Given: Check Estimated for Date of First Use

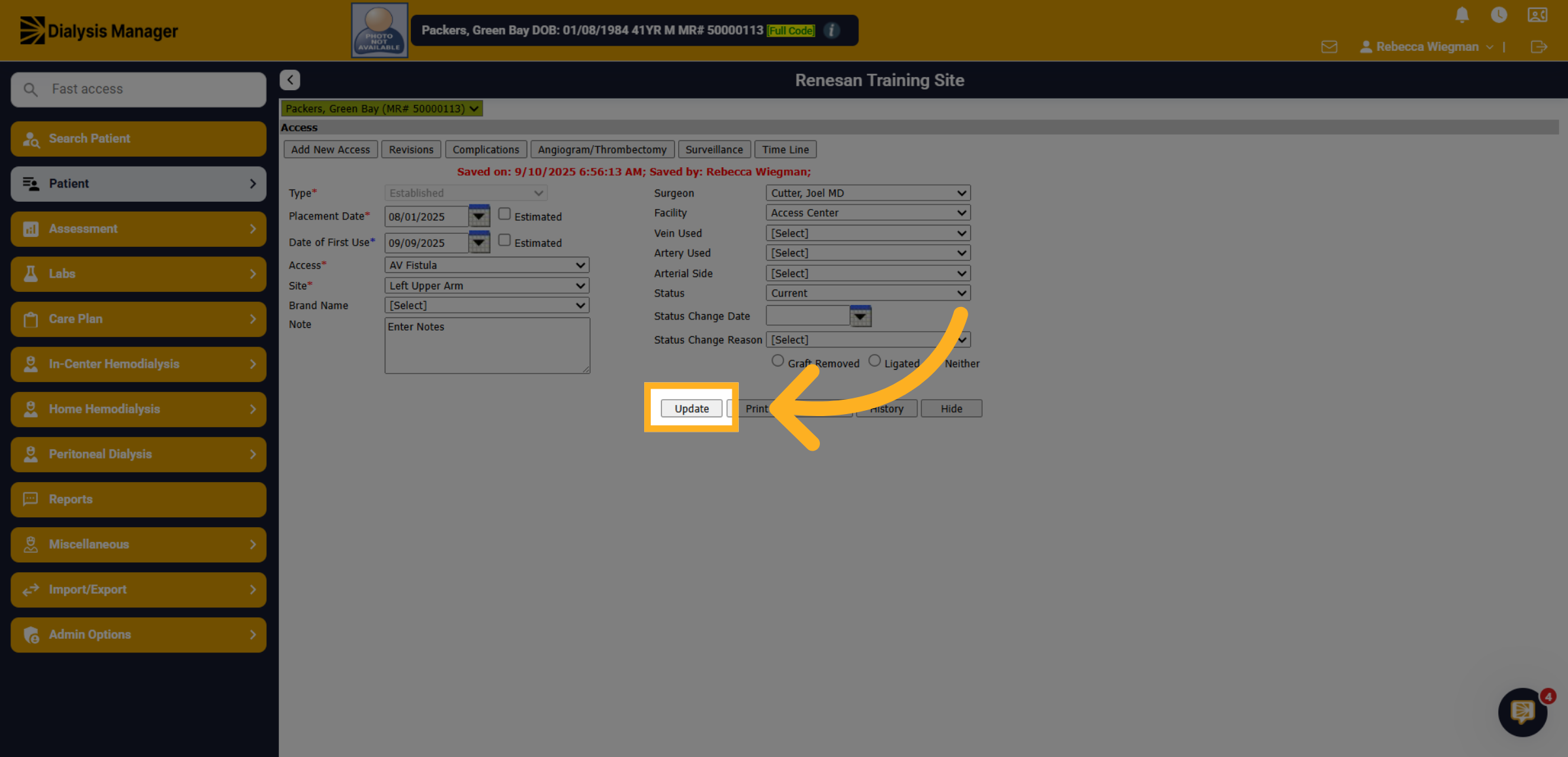Looking at the screenshot, I should 504,240.
